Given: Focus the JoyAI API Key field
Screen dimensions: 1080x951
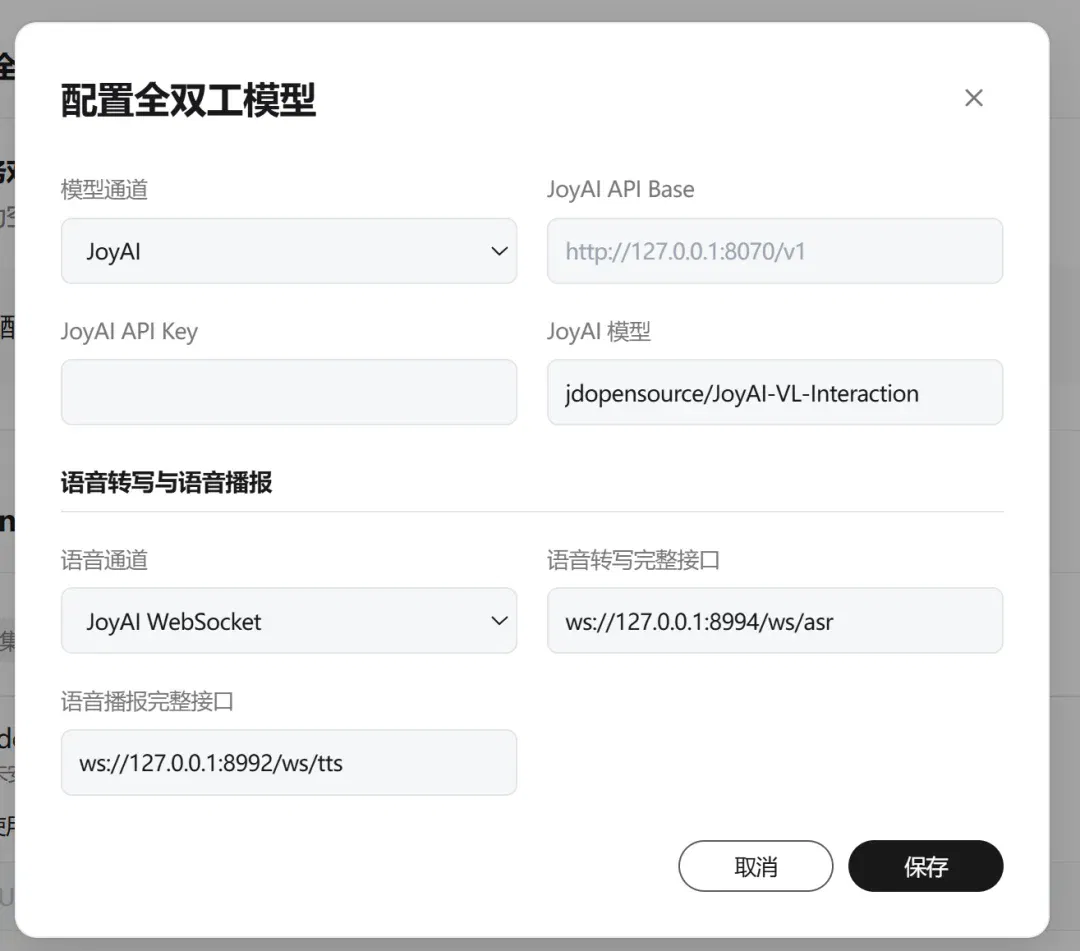Looking at the screenshot, I should pyautogui.click(x=289, y=392).
